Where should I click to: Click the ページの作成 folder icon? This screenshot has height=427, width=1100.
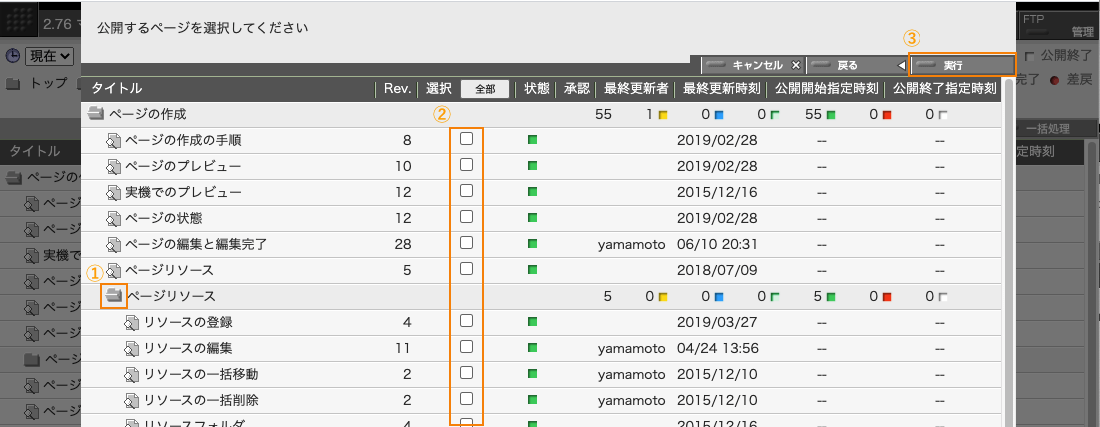96,114
